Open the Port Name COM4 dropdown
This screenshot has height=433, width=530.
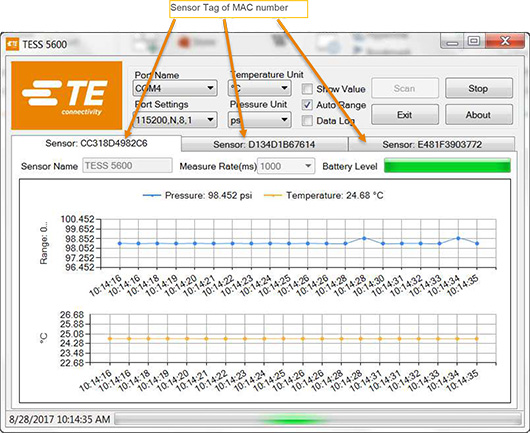[x=175, y=88]
